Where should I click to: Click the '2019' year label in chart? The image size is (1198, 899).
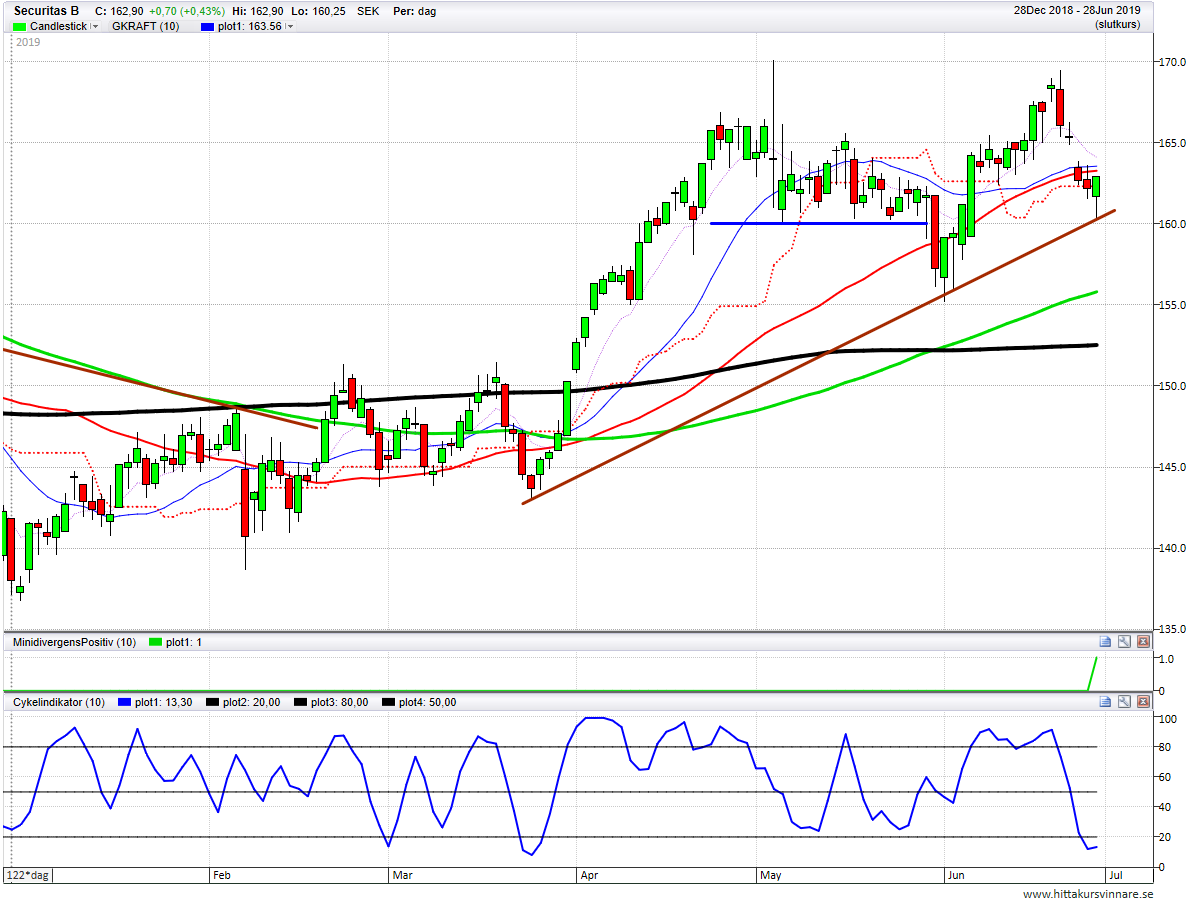[28, 42]
